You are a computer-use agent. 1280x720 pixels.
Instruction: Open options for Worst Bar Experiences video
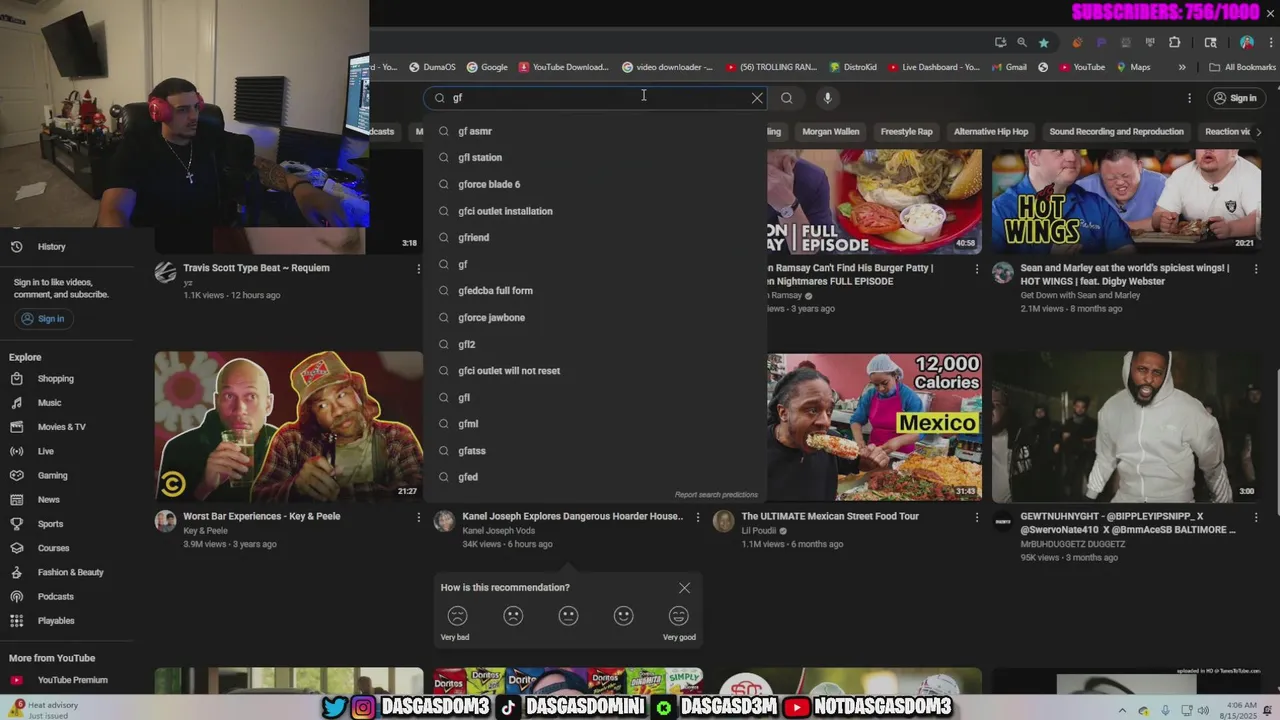click(x=418, y=517)
